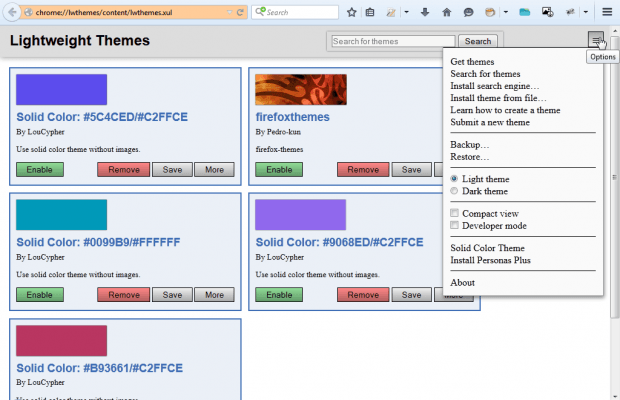Expand the dropdown arrow before hamburger menu

pyautogui.click(x=586, y=12)
